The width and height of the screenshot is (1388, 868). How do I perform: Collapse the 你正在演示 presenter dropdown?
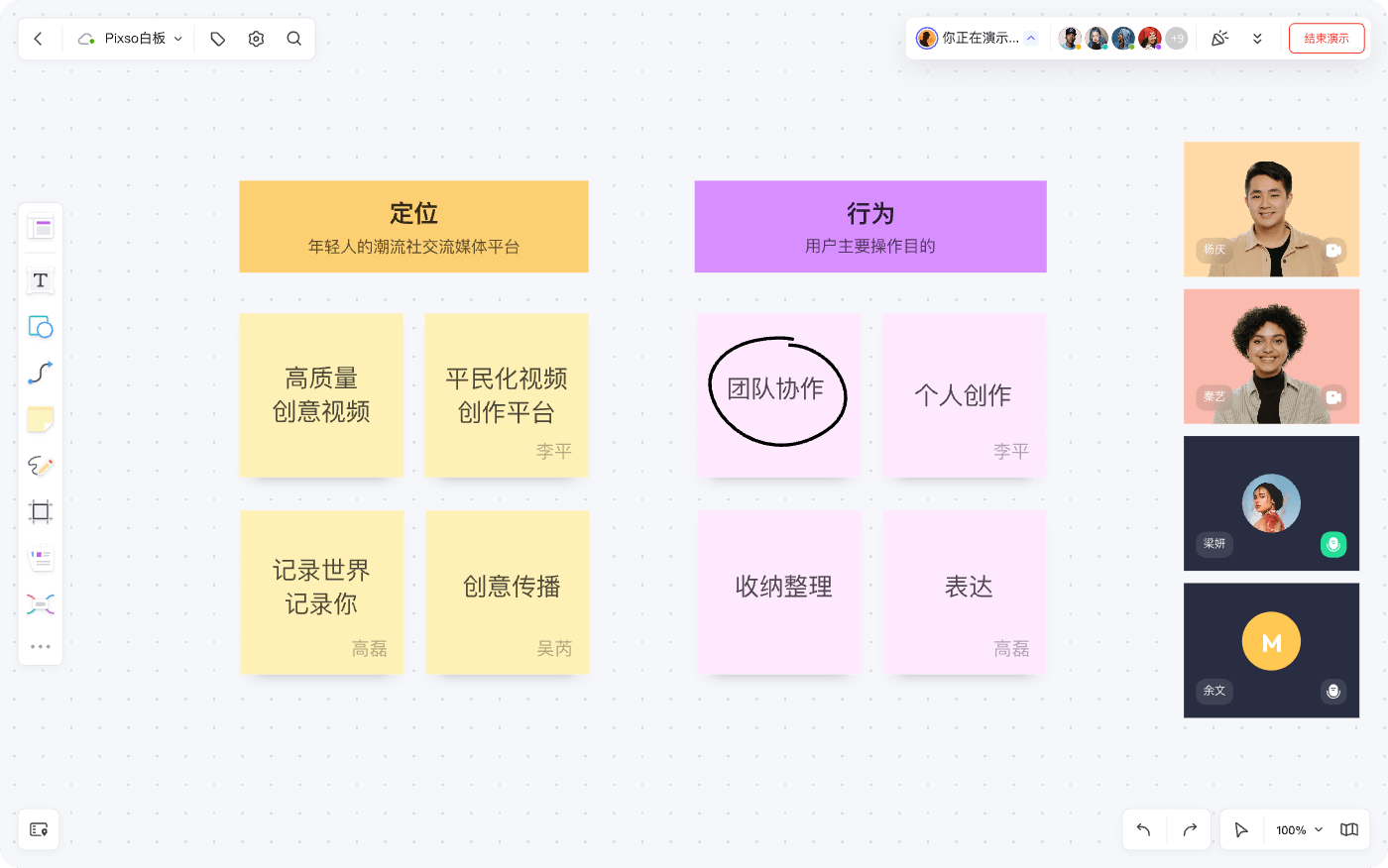point(1031,38)
